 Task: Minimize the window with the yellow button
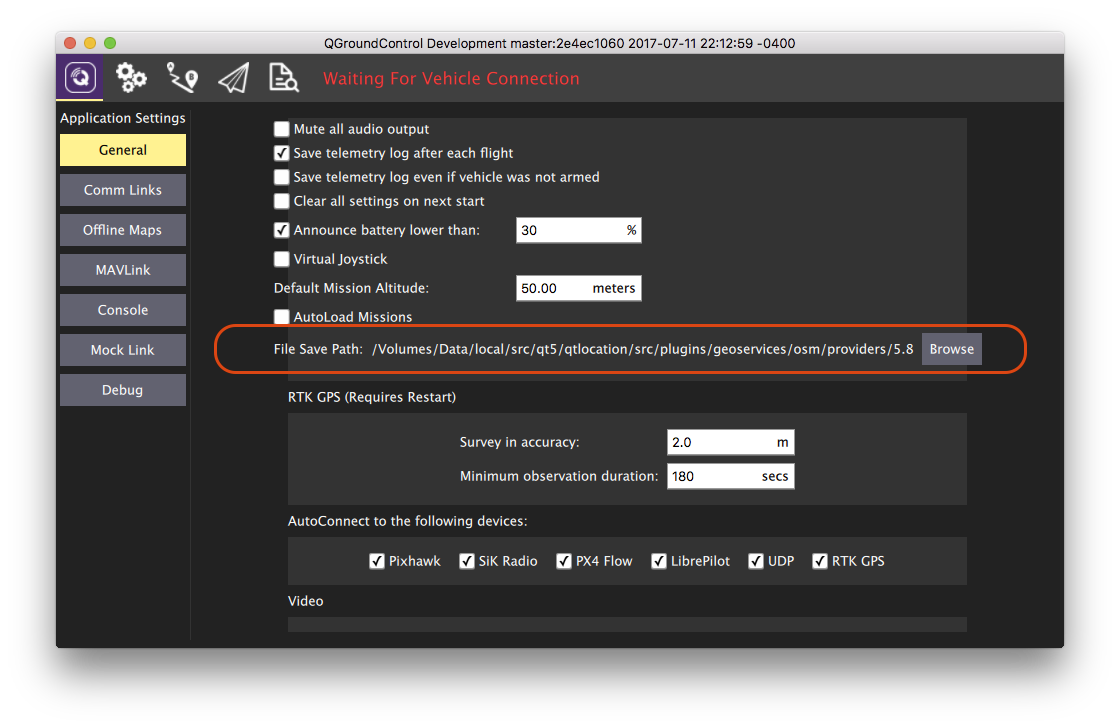coord(90,43)
